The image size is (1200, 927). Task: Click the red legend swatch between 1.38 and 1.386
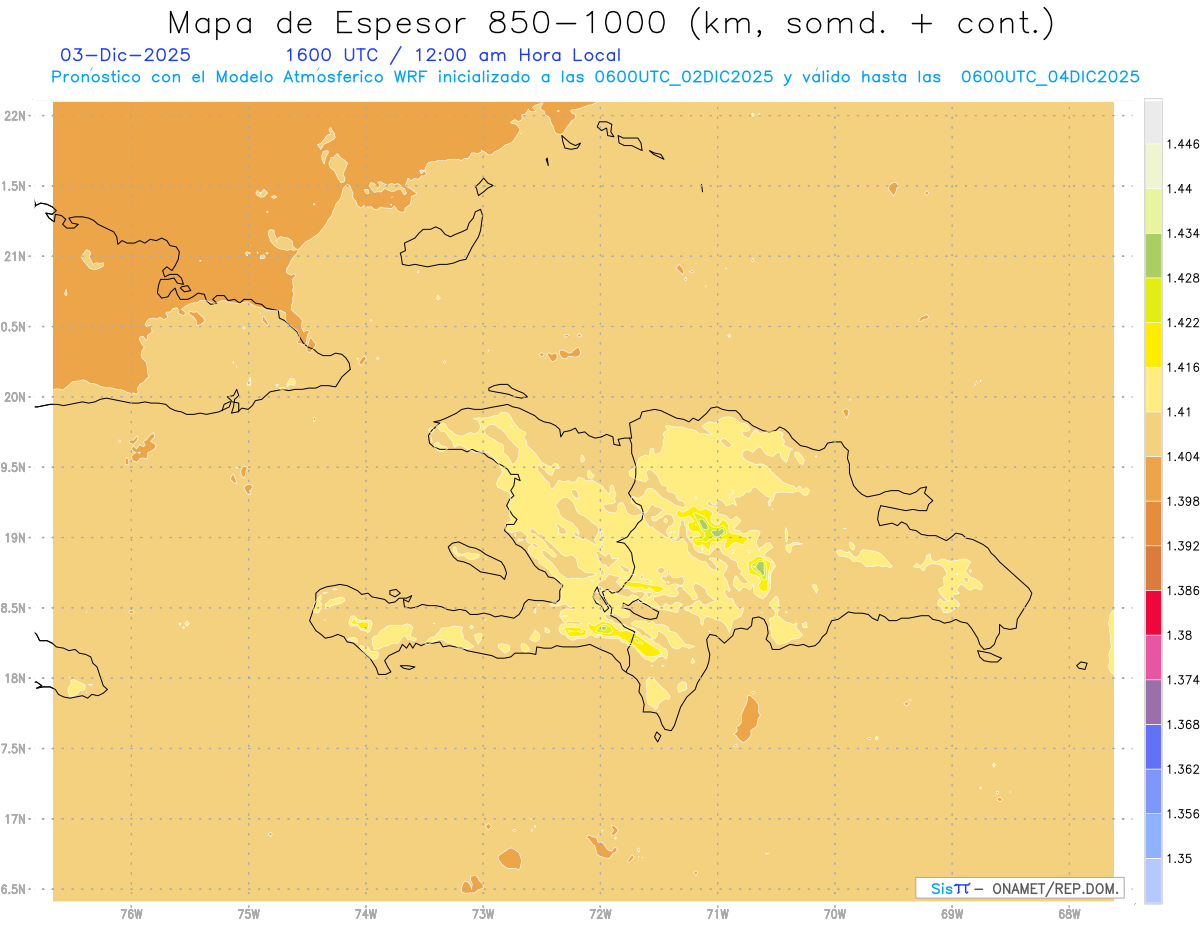click(x=1153, y=612)
